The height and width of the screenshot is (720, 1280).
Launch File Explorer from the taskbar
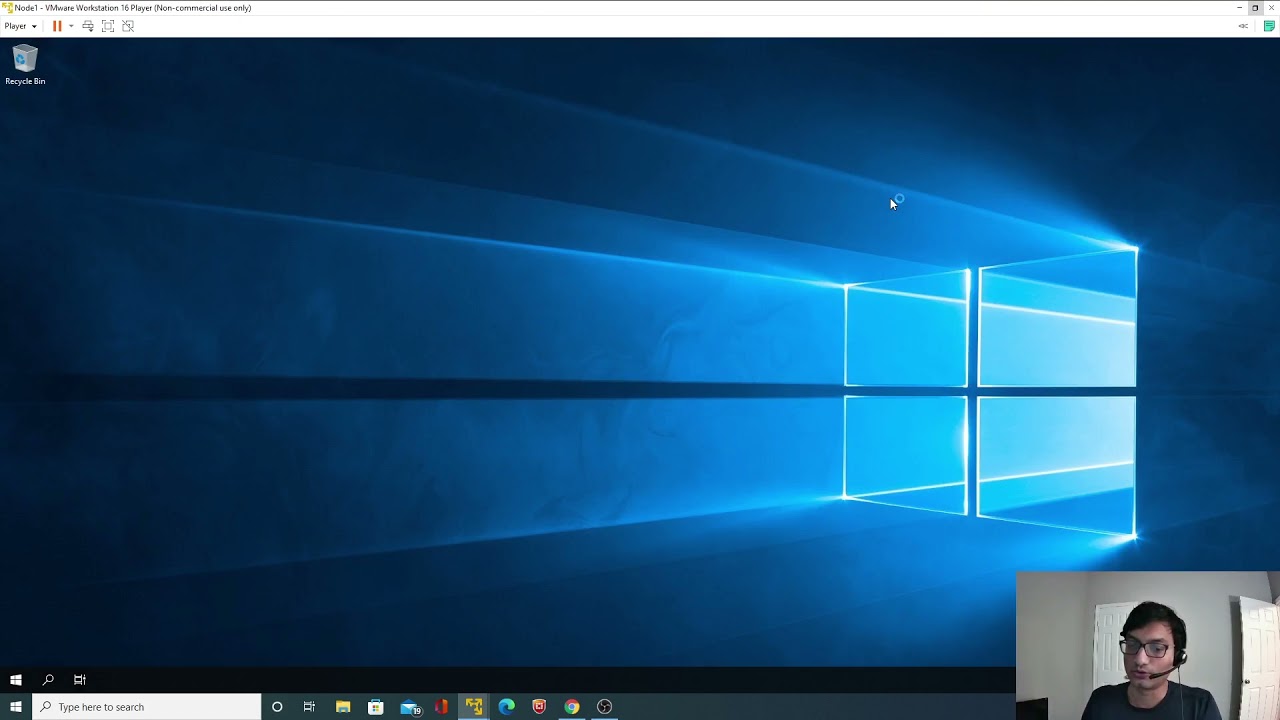coord(343,707)
